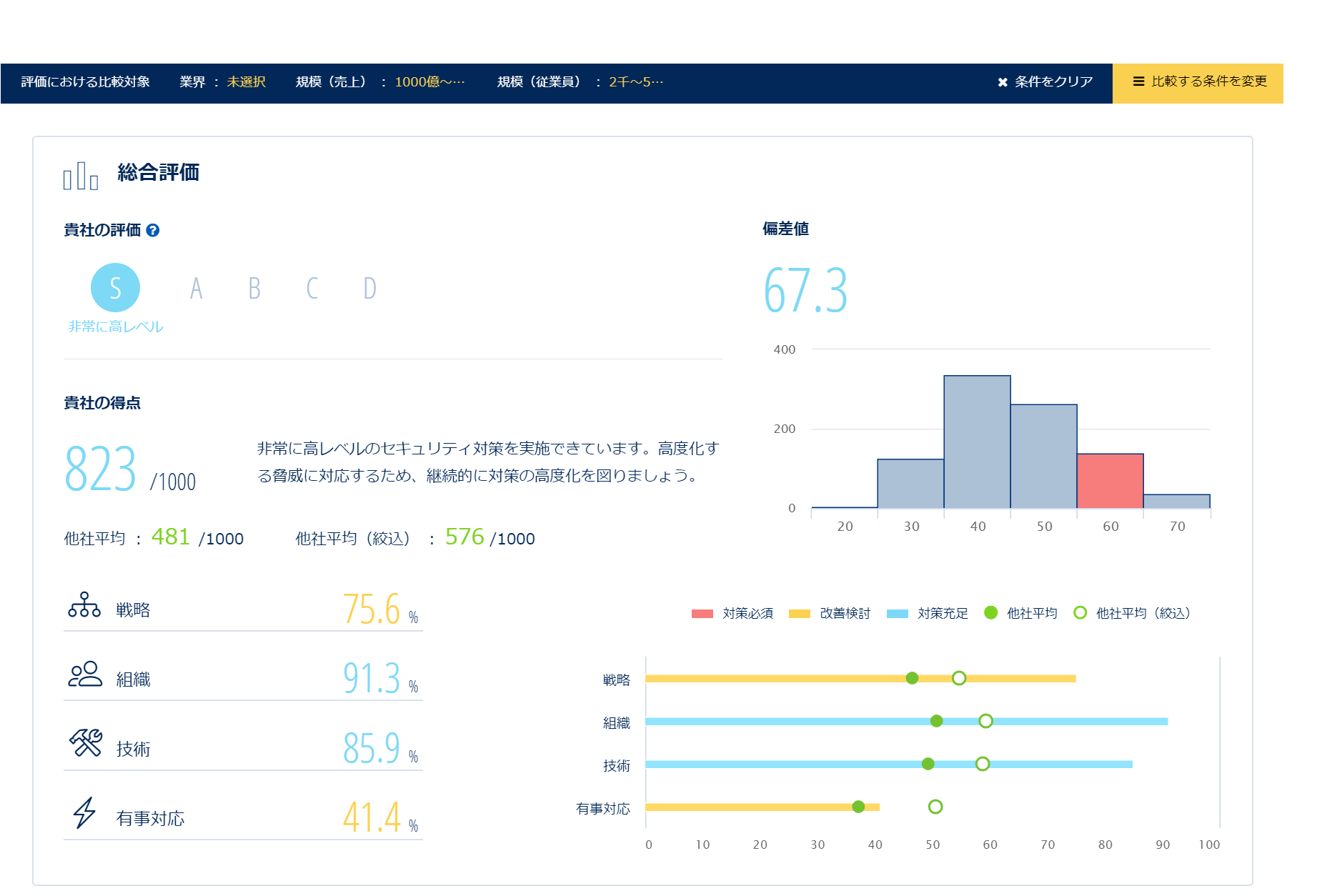The width and height of the screenshot is (1342, 896).
Task: Click the blue 技術 bar in chart
Action: click(889, 765)
